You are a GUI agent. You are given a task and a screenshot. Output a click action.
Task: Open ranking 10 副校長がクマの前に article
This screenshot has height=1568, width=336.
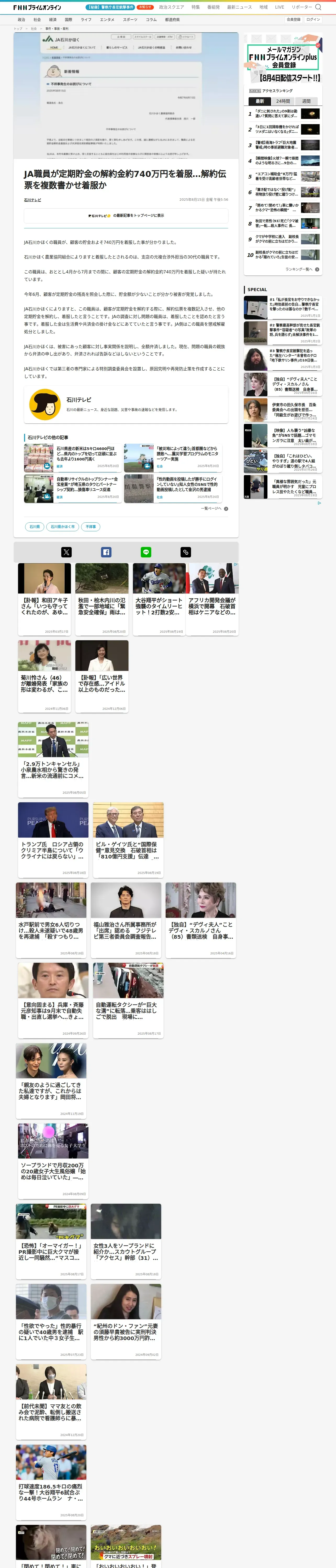(283, 255)
